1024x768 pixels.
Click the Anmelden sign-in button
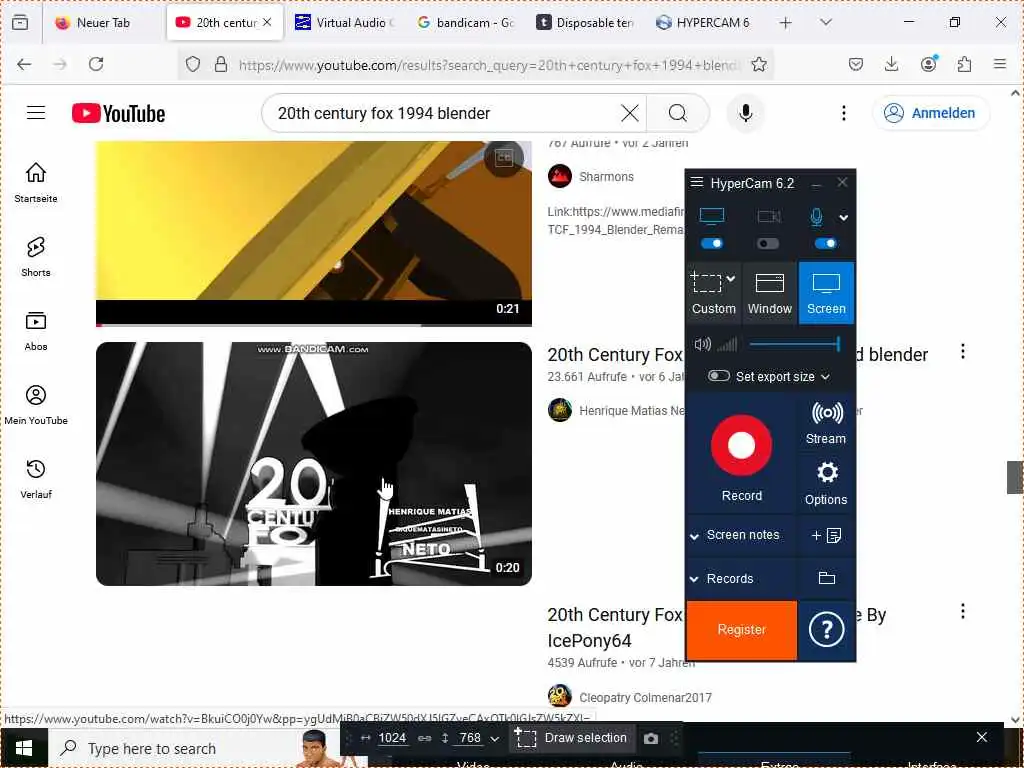(931, 113)
